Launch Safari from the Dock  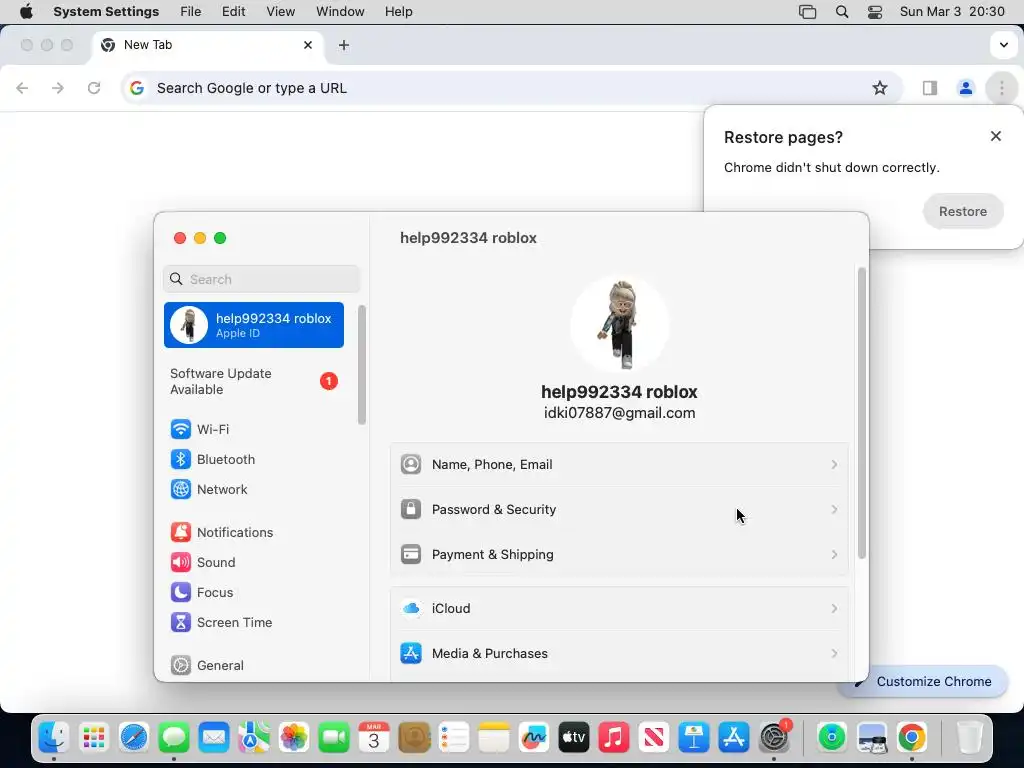pos(134,738)
